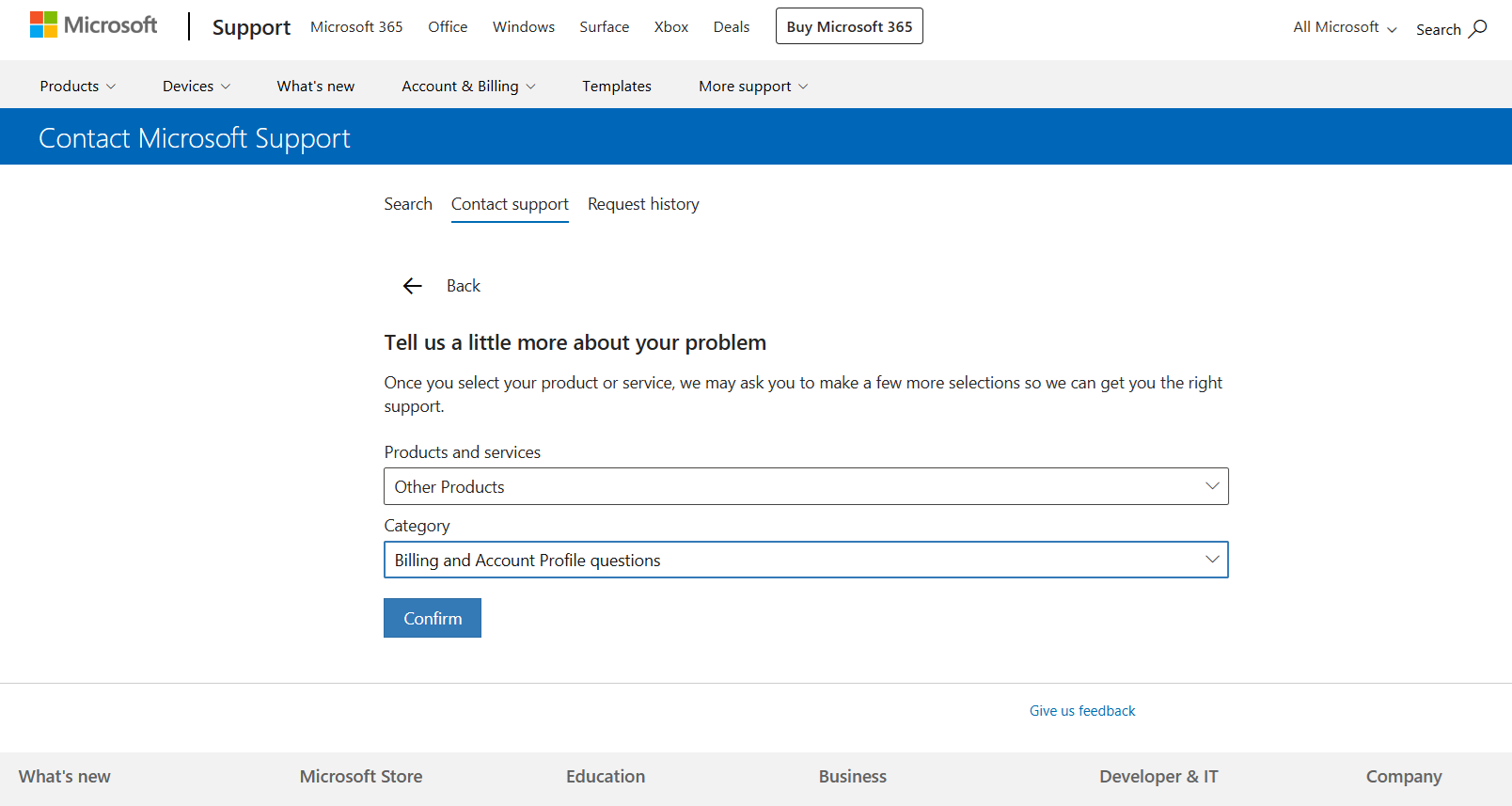1512x806 pixels.
Task: Open the Deals nav link
Action: [x=732, y=26]
